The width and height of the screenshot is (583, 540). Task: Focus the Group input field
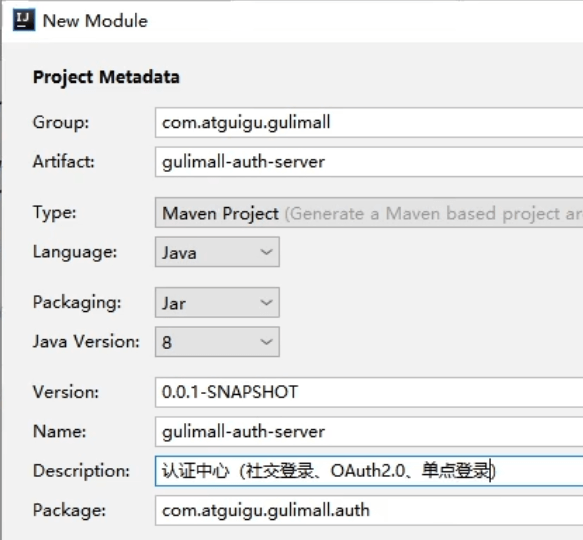click(369, 122)
